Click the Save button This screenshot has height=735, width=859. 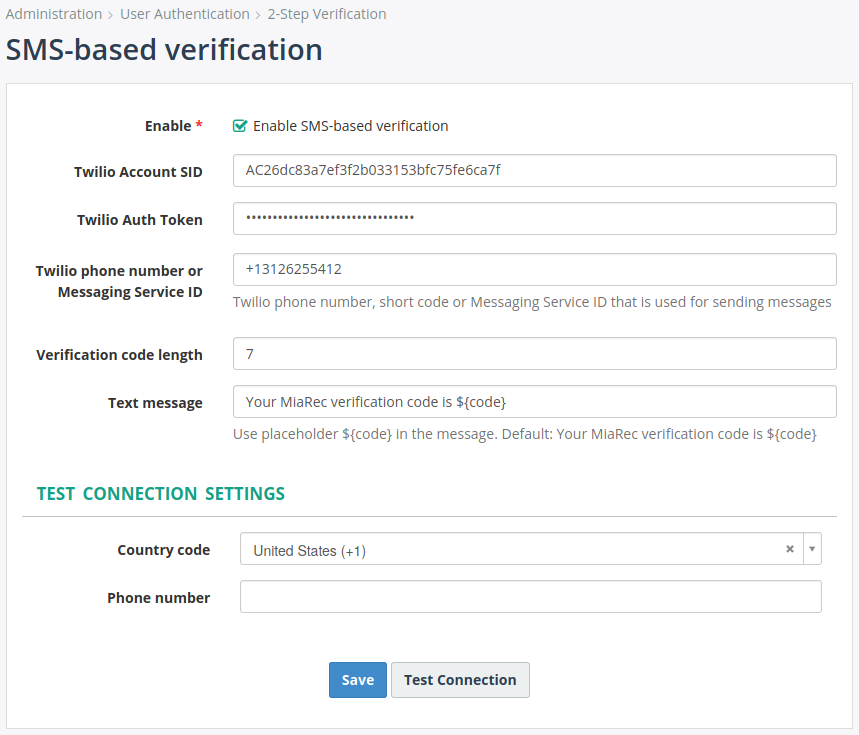(358, 680)
